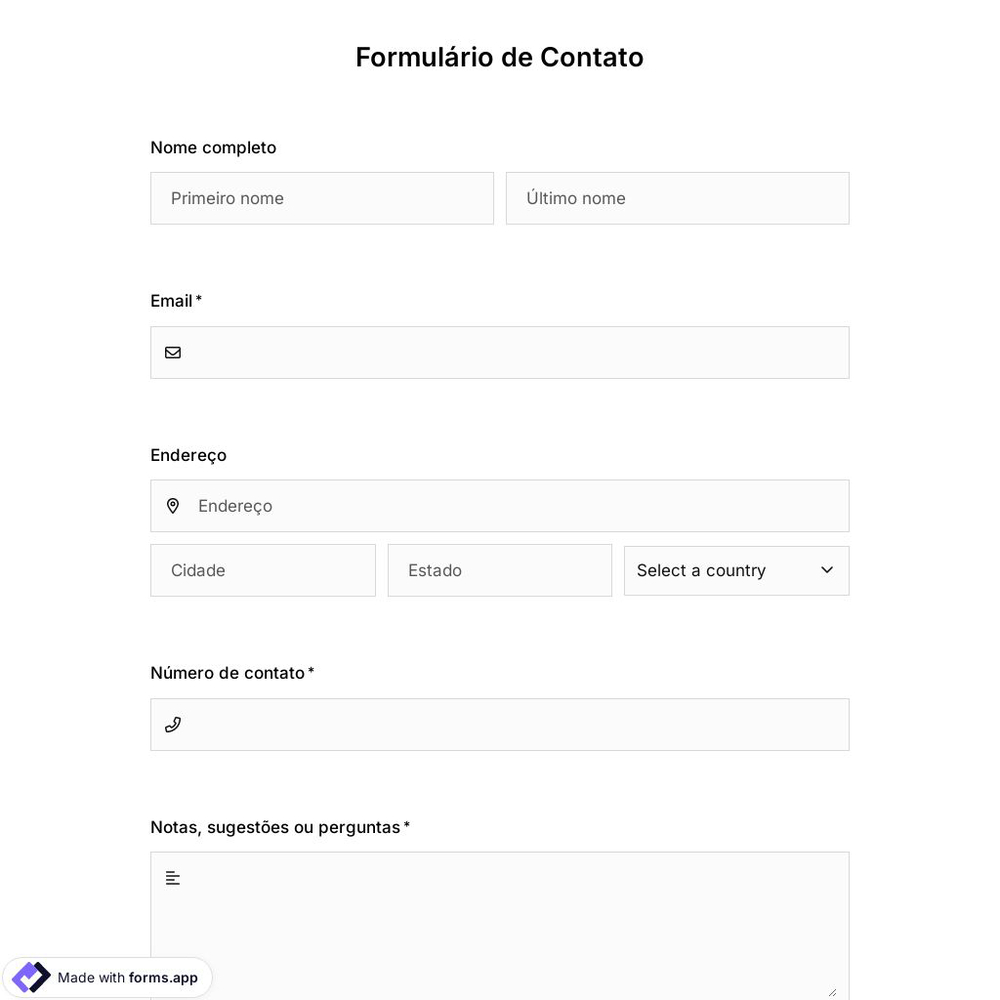1000x1000 pixels.
Task: Click the "Último nome" input field
Action: (677, 198)
